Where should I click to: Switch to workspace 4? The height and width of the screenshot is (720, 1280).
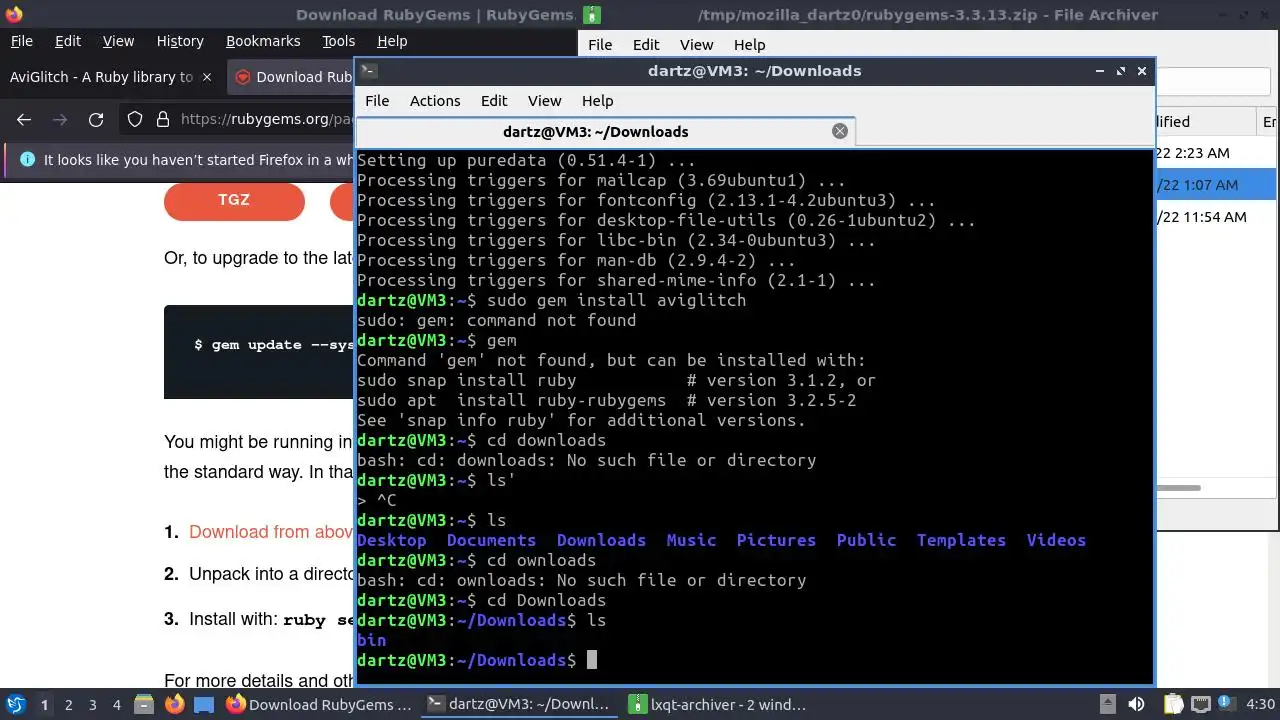click(x=116, y=705)
